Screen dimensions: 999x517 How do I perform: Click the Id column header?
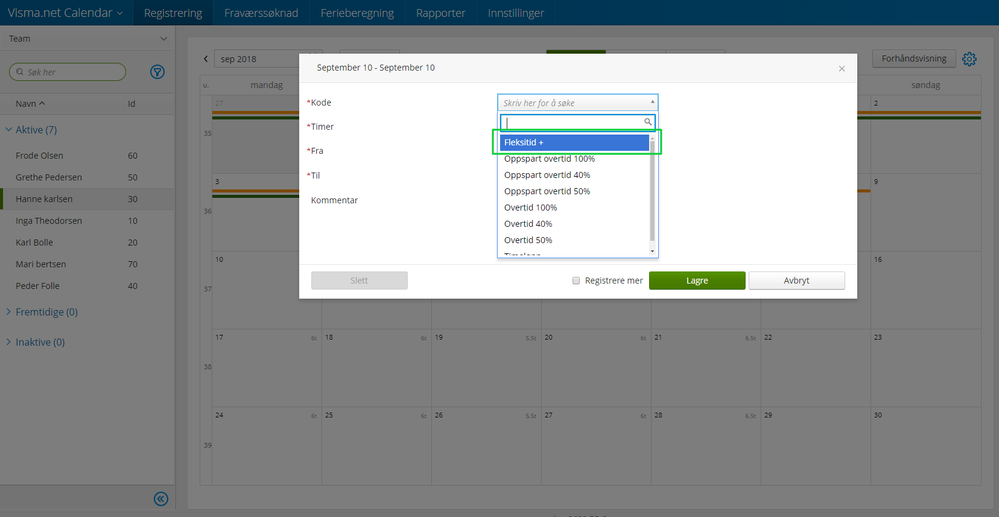coord(132,103)
